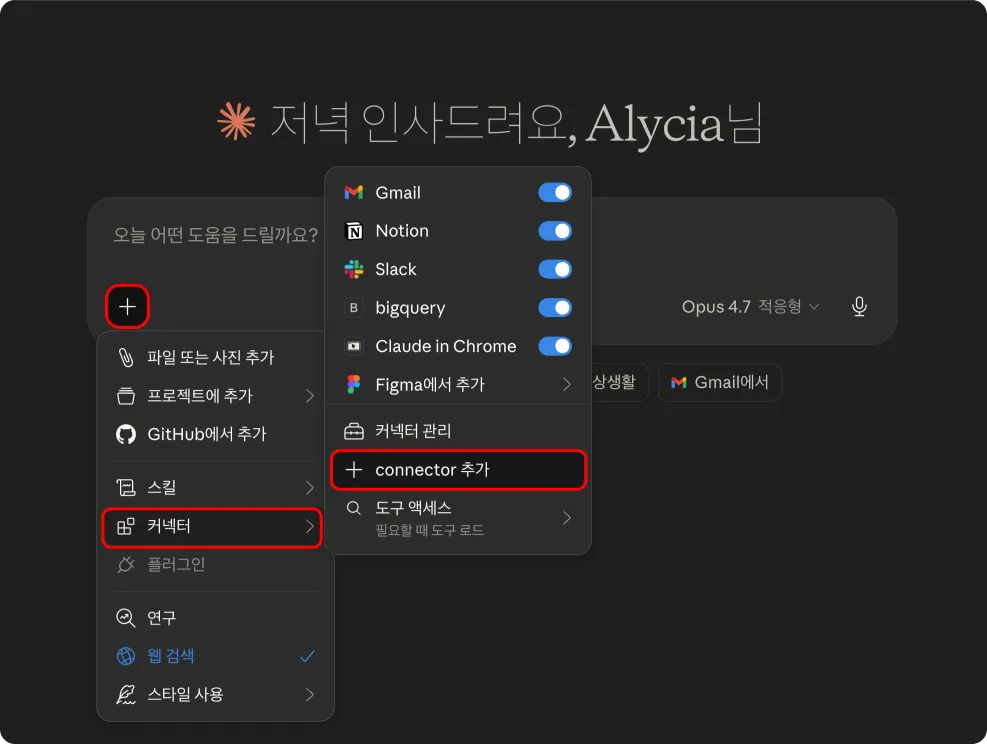This screenshot has width=987, height=744.
Task: Select GitHub에서 추가 menu item
Action: [215, 434]
